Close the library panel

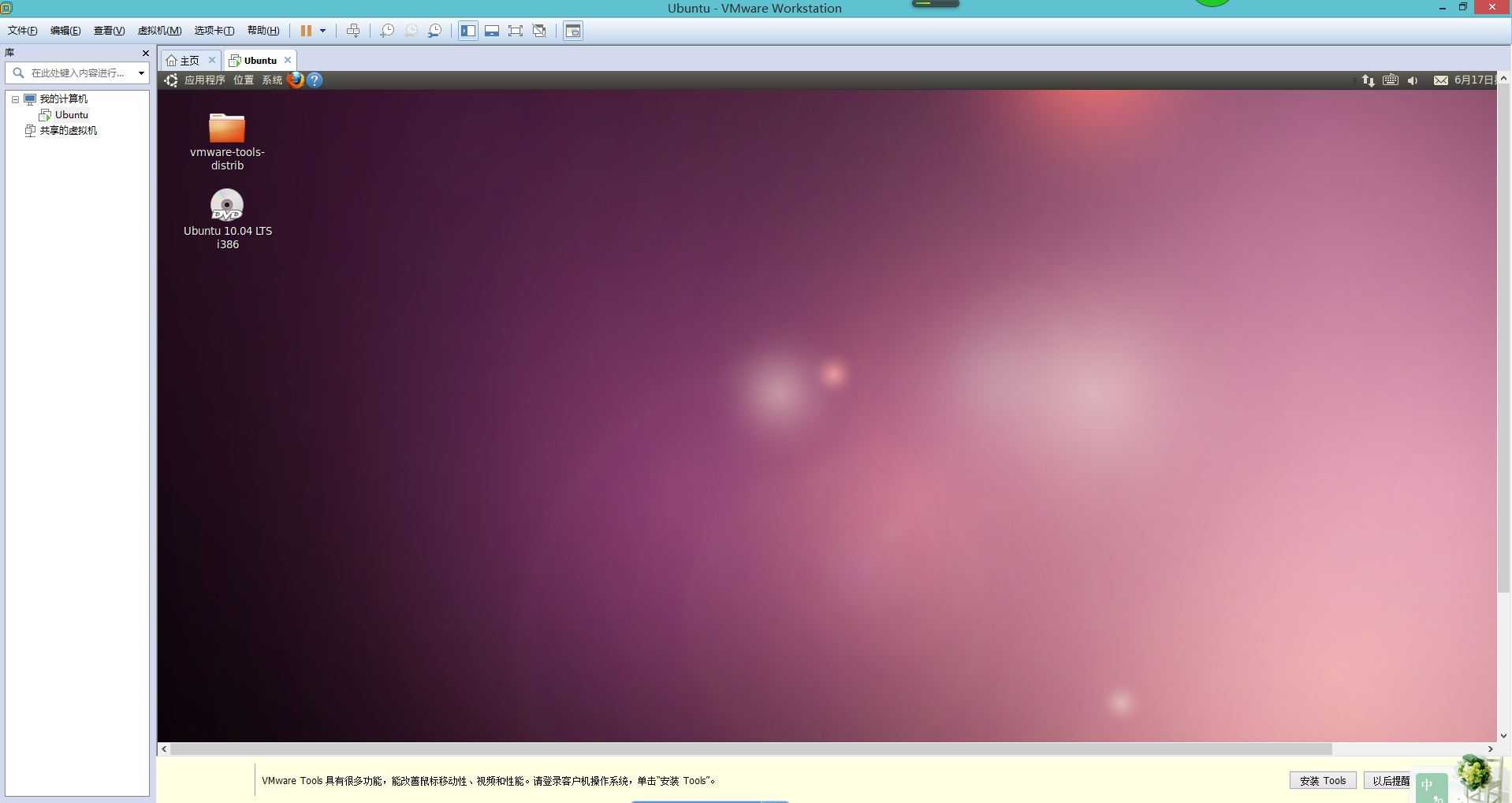click(x=145, y=53)
